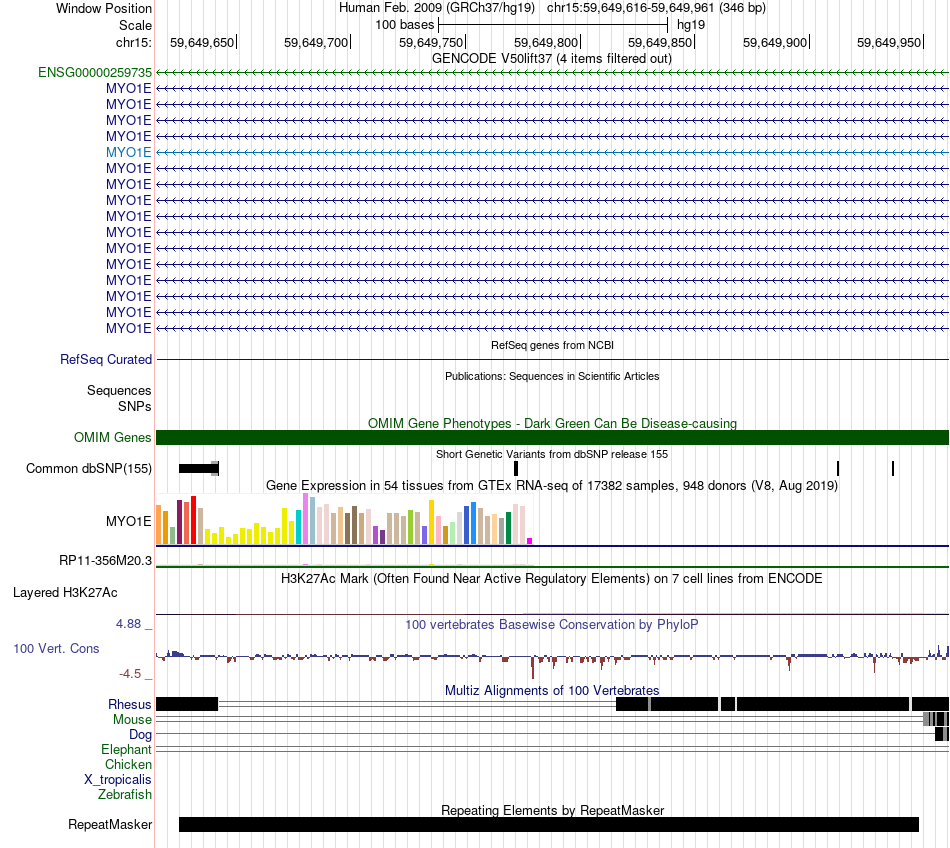Open the H3K27Ac Mark ENCODE track title
Image resolution: width=950 pixels, height=848 pixels.
552,578
